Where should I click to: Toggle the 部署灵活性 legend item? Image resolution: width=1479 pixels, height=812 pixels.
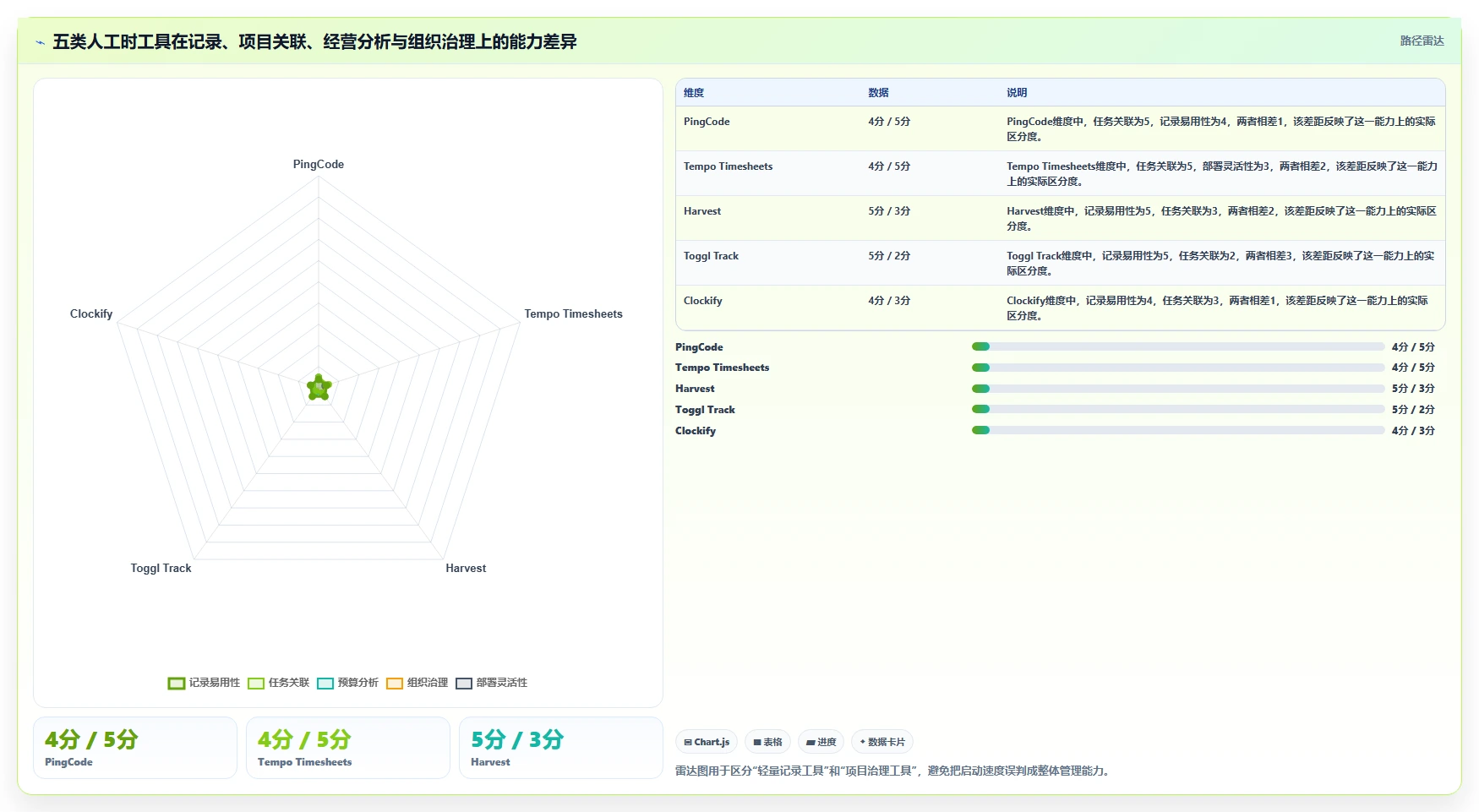tap(491, 683)
